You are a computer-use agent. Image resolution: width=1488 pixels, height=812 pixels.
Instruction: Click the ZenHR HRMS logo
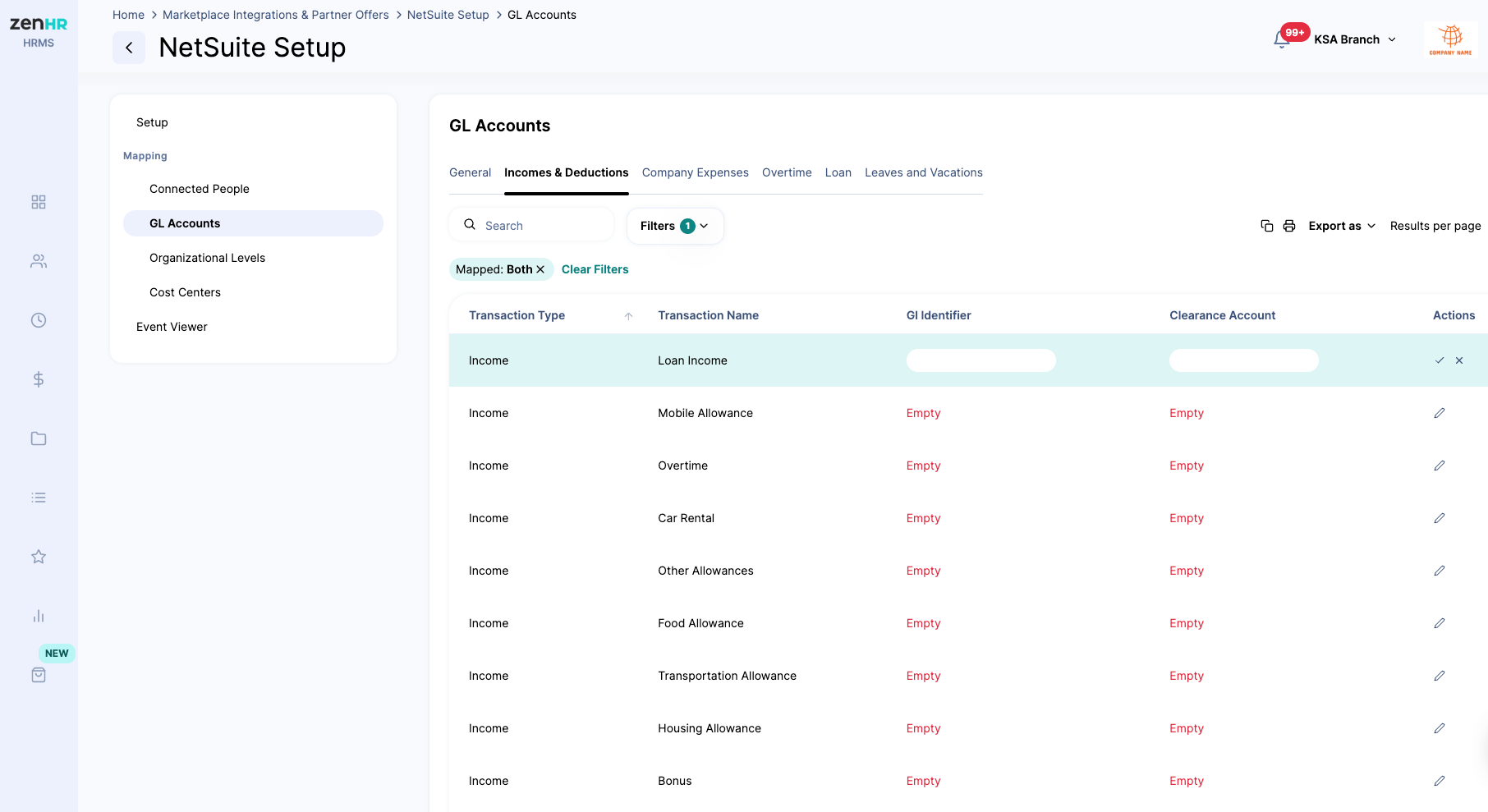click(x=39, y=32)
